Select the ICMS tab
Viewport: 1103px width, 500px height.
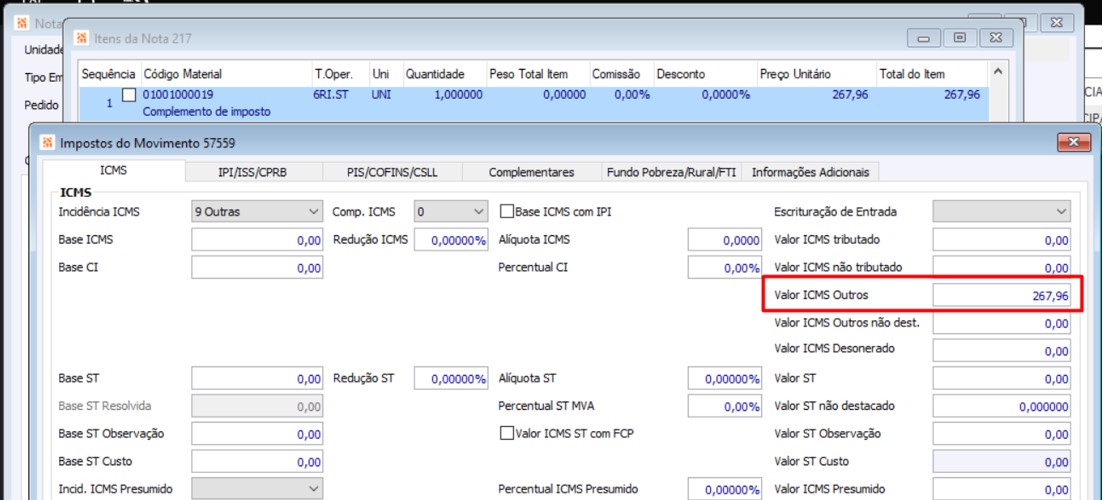114,171
